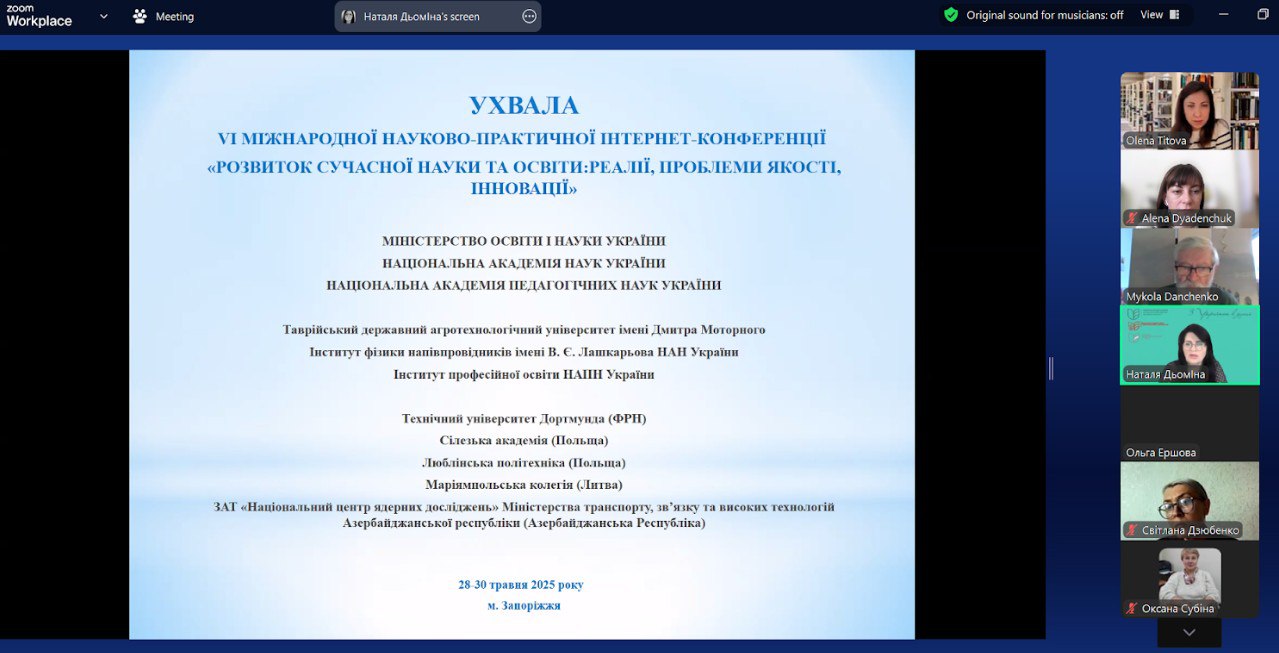Click Люблінська політехніка (Польща) line
Image resolution: width=1279 pixels, height=653 pixels.
(524, 462)
